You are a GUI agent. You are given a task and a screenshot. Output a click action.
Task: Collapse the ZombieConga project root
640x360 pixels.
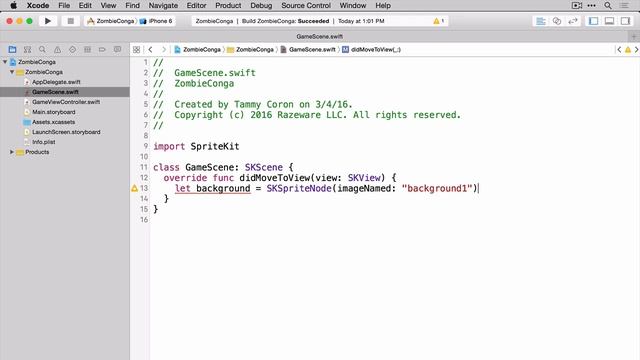click(x=5, y=62)
